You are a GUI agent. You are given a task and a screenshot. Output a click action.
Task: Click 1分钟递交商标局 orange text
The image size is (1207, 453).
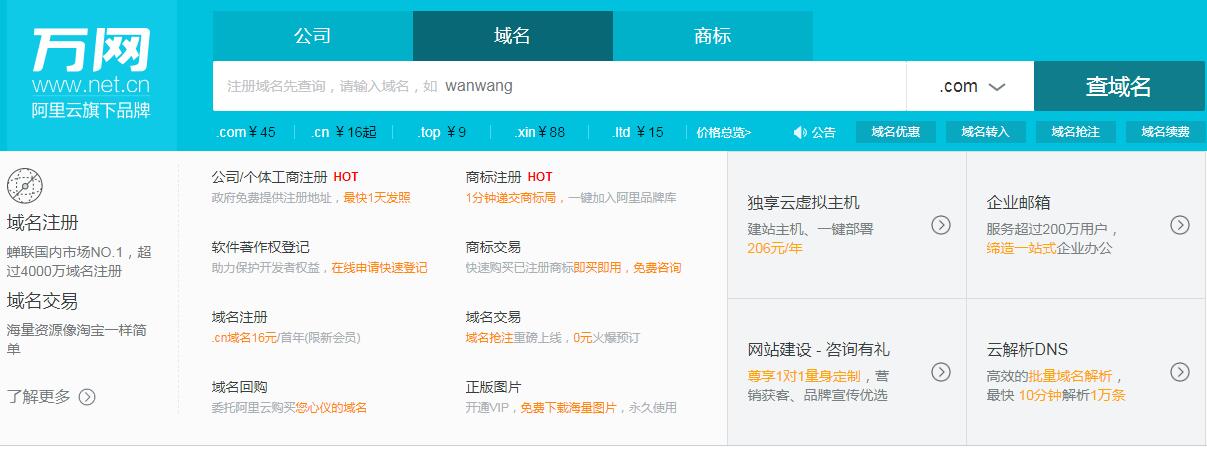[511, 198]
